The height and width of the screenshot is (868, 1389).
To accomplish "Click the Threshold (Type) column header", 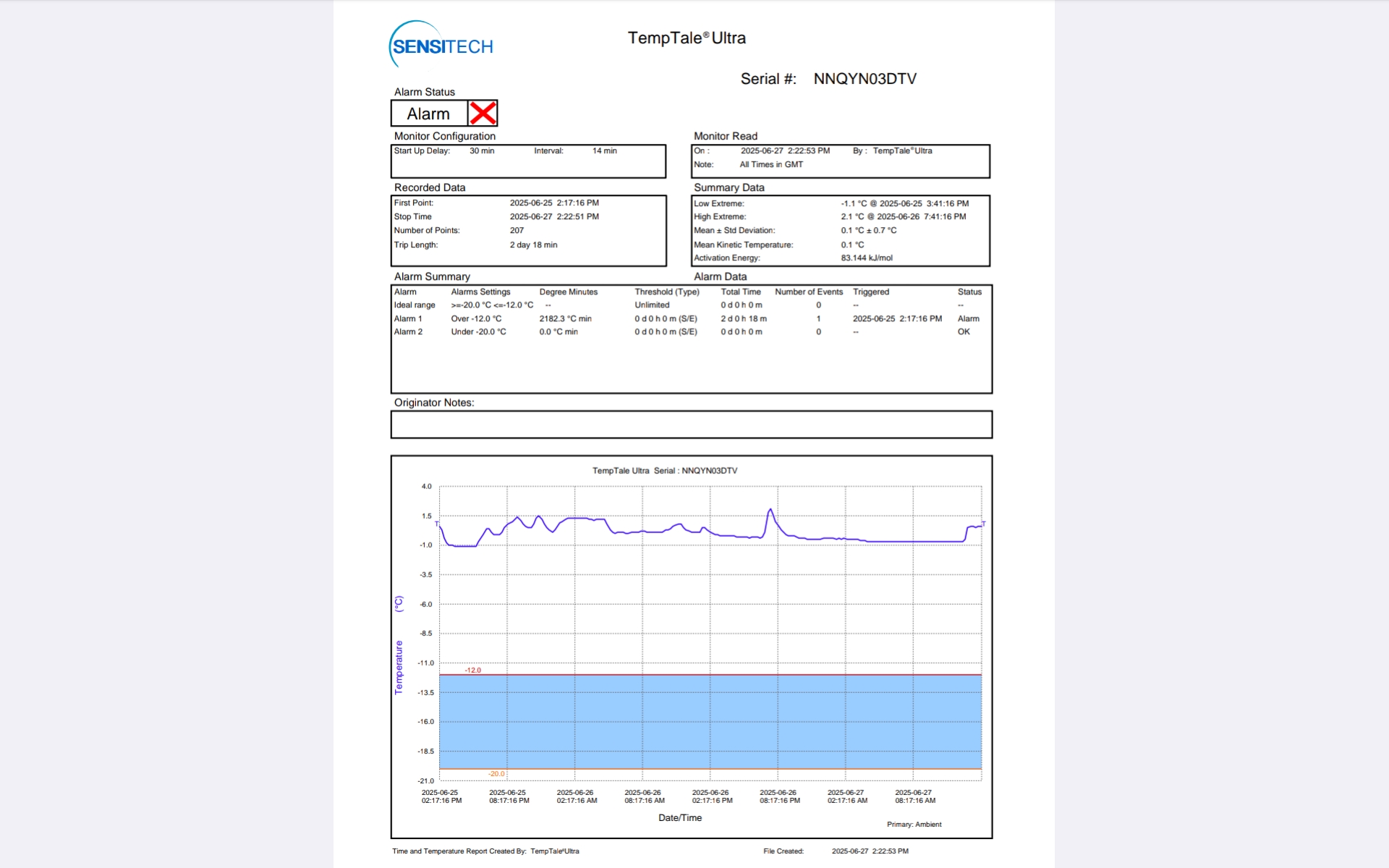I will point(667,292).
